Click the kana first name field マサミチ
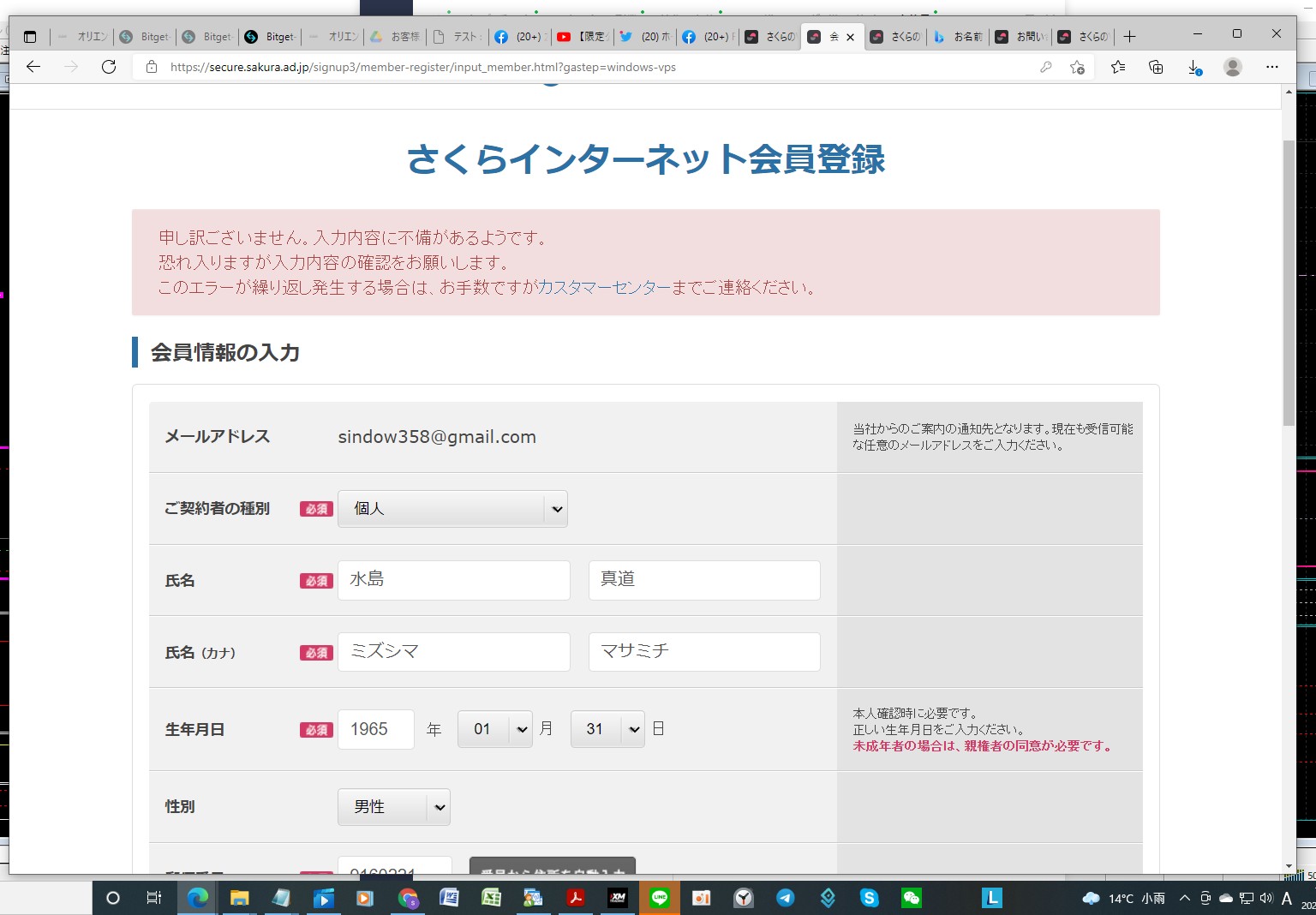 pyautogui.click(x=704, y=652)
